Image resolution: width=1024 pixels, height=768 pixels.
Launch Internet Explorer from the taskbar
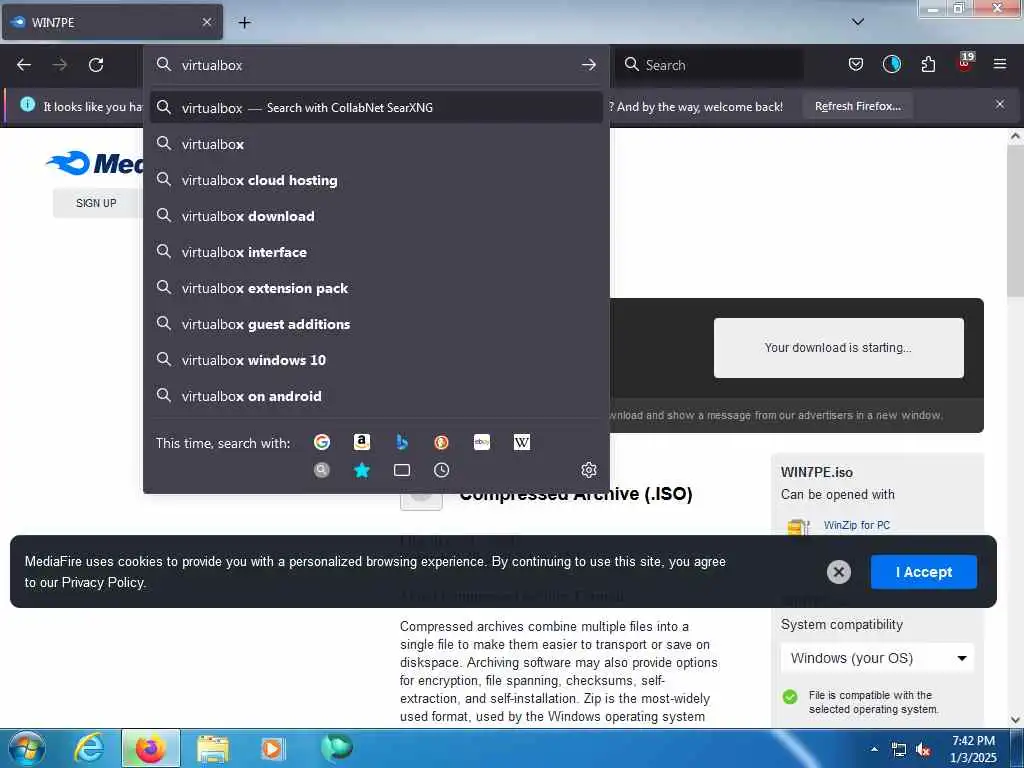tap(89, 748)
